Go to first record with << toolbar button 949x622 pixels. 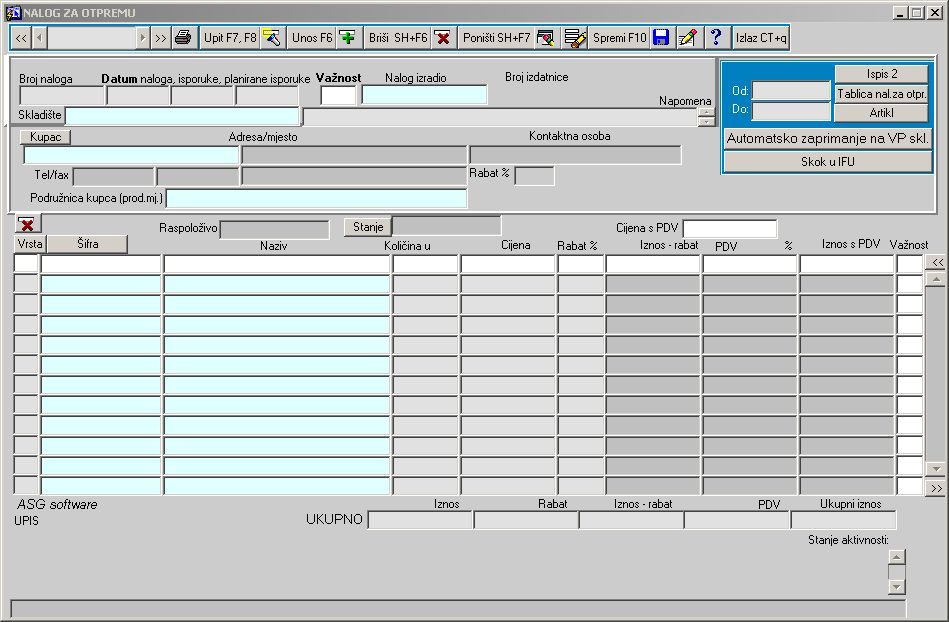click(21, 38)
